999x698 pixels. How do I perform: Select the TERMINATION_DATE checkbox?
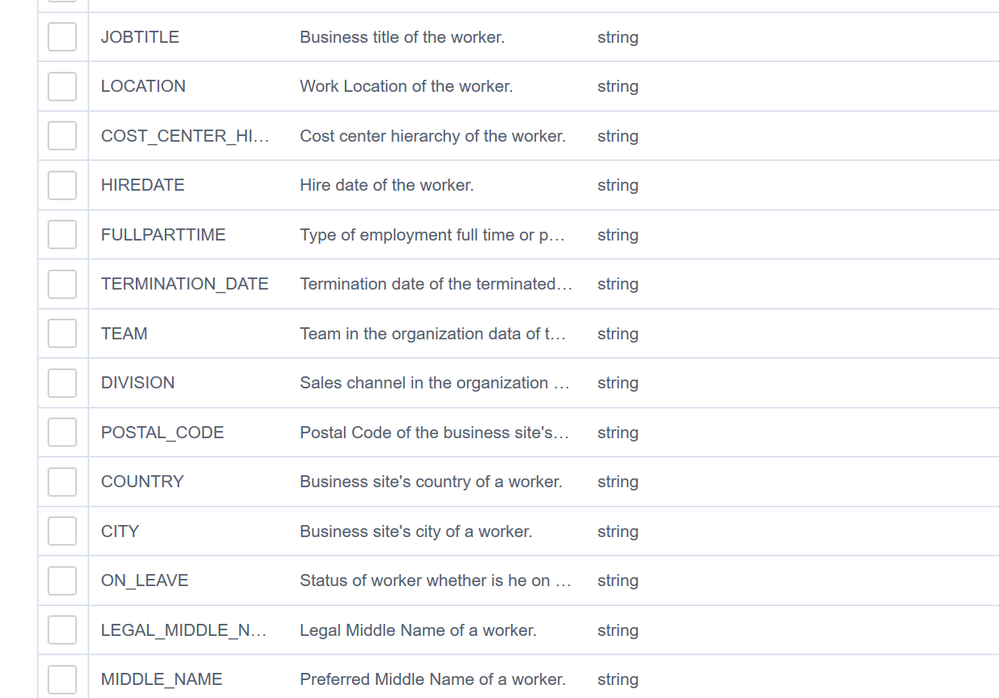click(62, 284)
